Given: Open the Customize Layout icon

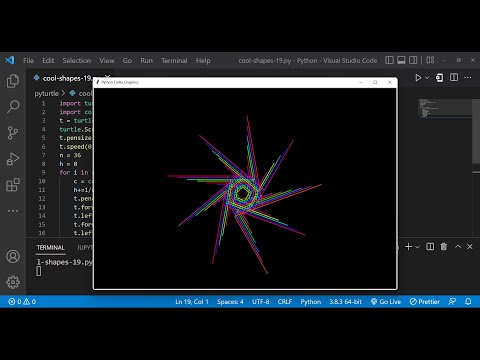Looking at the screenshot, I should tap(430, 60).
